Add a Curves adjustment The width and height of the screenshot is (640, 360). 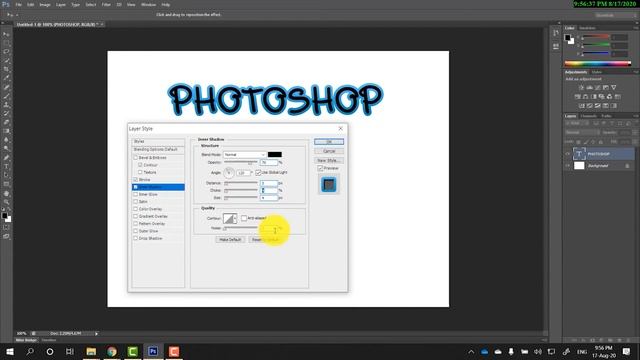pyautogui.click(x=598, y=87)
